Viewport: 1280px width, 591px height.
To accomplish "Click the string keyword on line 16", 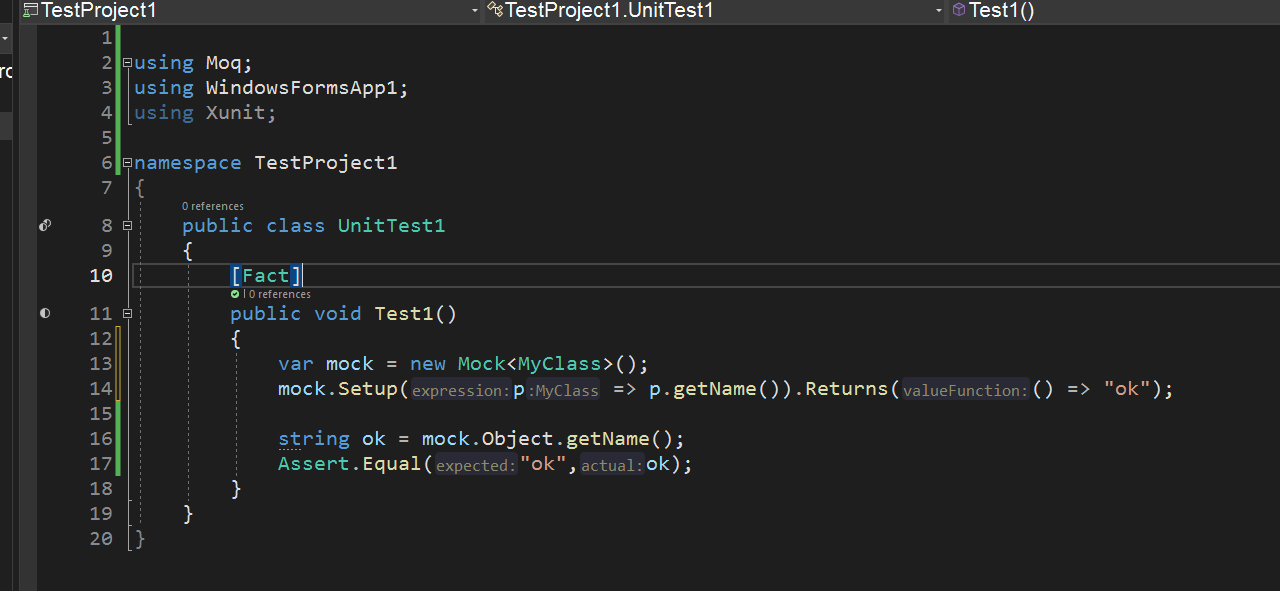I will point(314,439).
